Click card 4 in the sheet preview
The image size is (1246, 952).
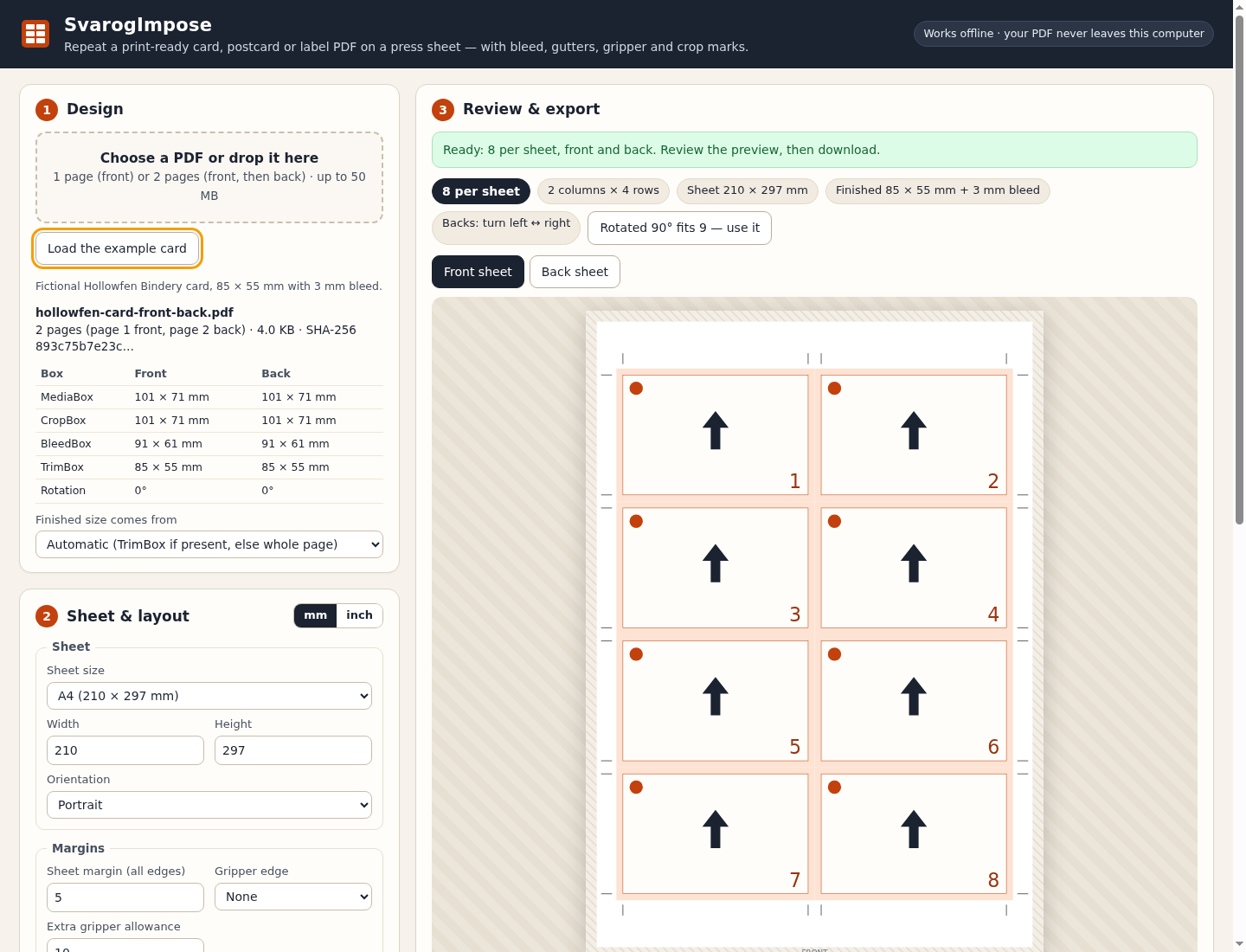click(x=914, y=568)
